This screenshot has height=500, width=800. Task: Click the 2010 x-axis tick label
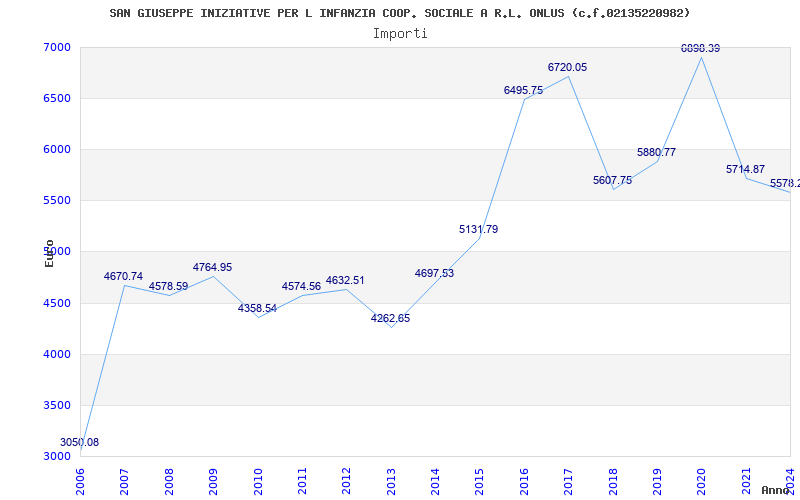[258, 479]
